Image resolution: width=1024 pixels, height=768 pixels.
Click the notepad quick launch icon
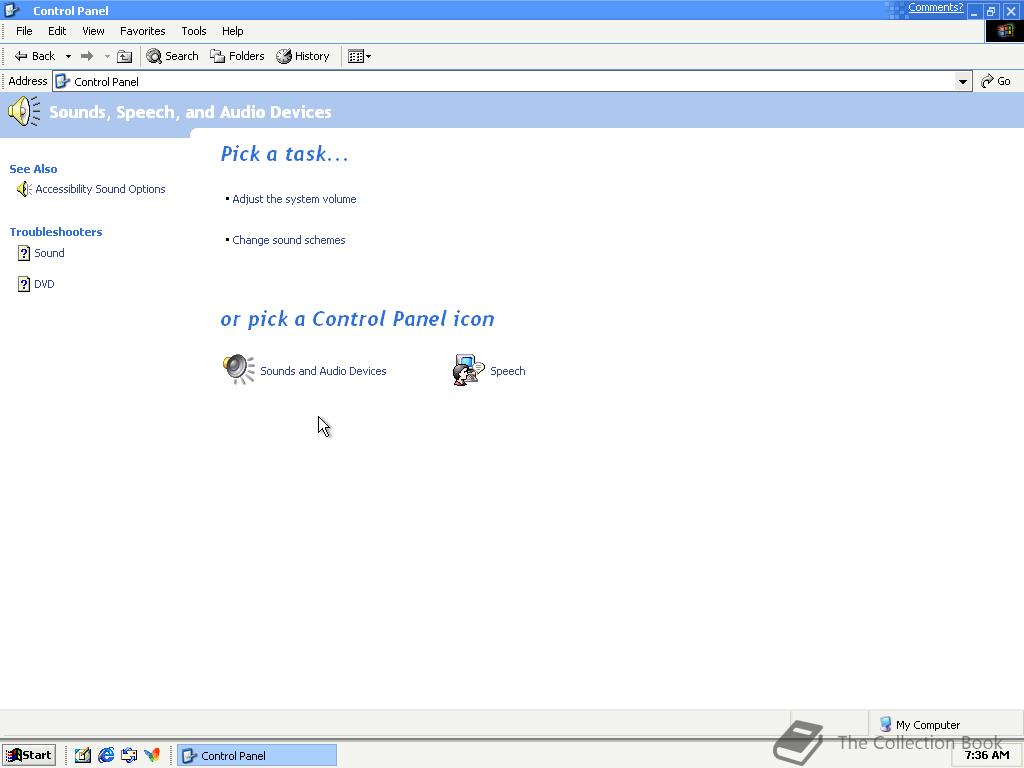point(82,755)
